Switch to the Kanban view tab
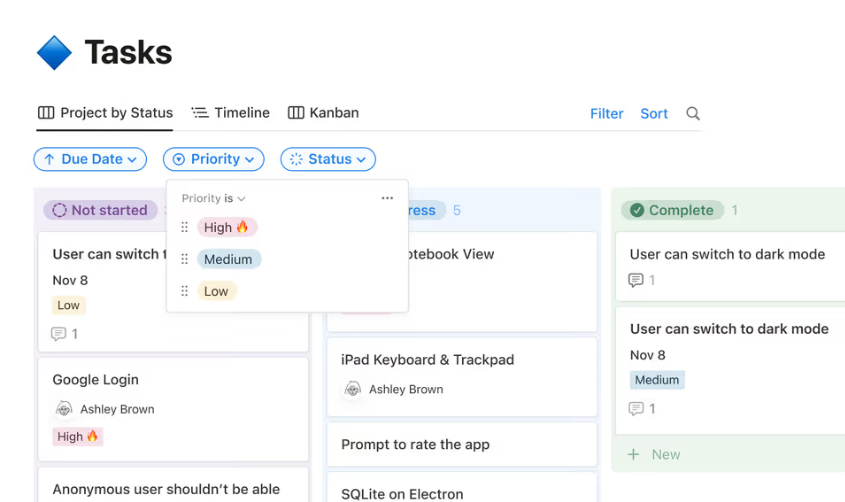 tap(323, 113)
